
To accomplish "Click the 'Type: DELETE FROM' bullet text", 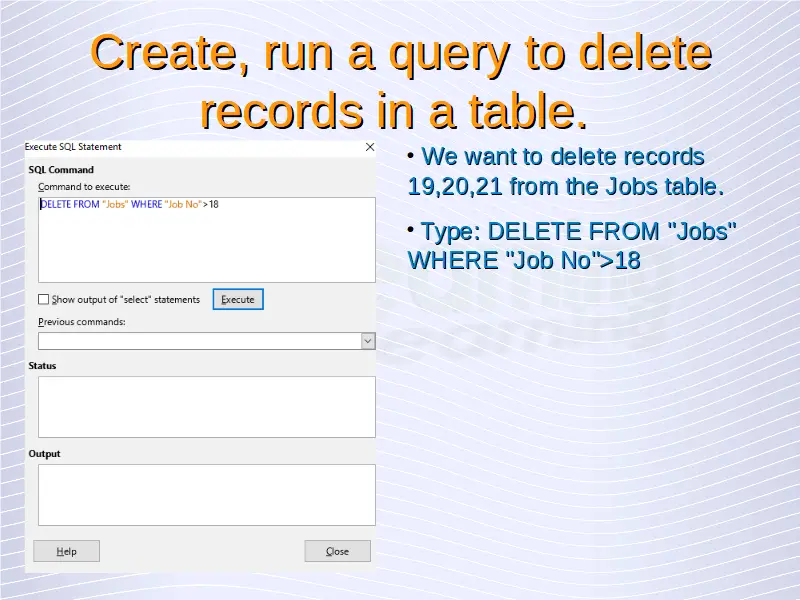I will coord(571,245).
